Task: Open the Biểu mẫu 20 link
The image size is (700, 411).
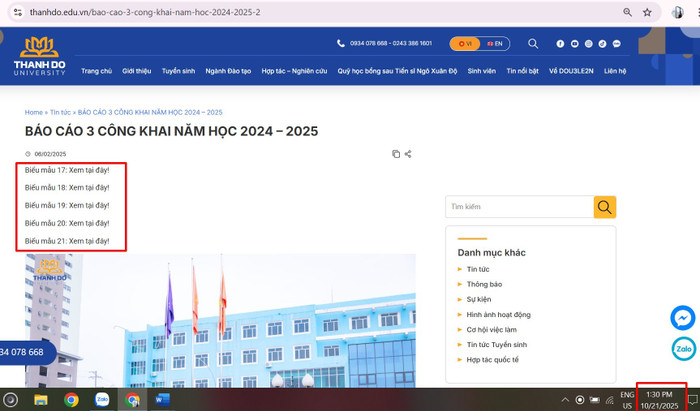Action: [x=67, y=223]
